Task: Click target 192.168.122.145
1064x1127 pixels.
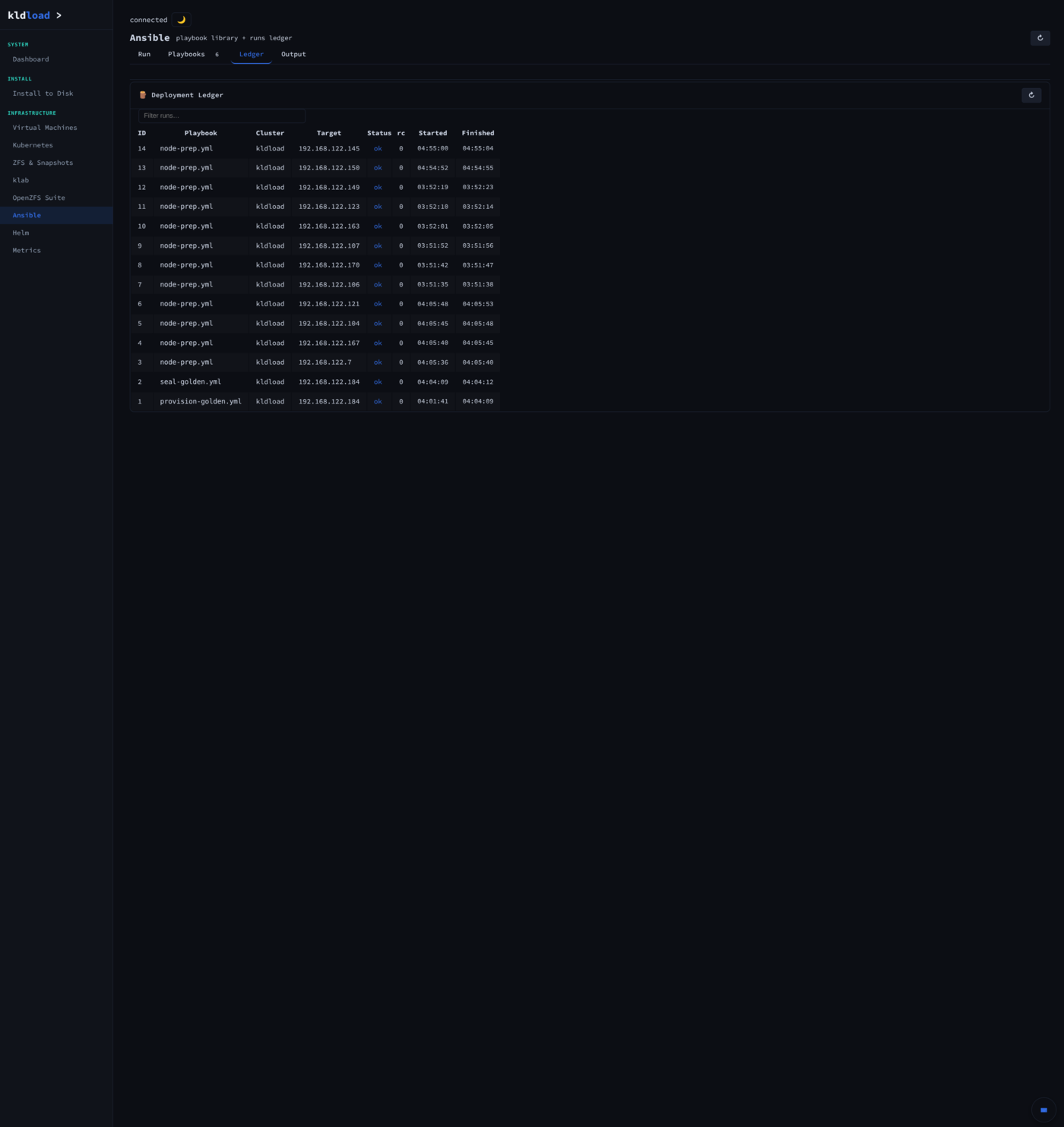Action: pyautogui.click(x=329, y=148)
